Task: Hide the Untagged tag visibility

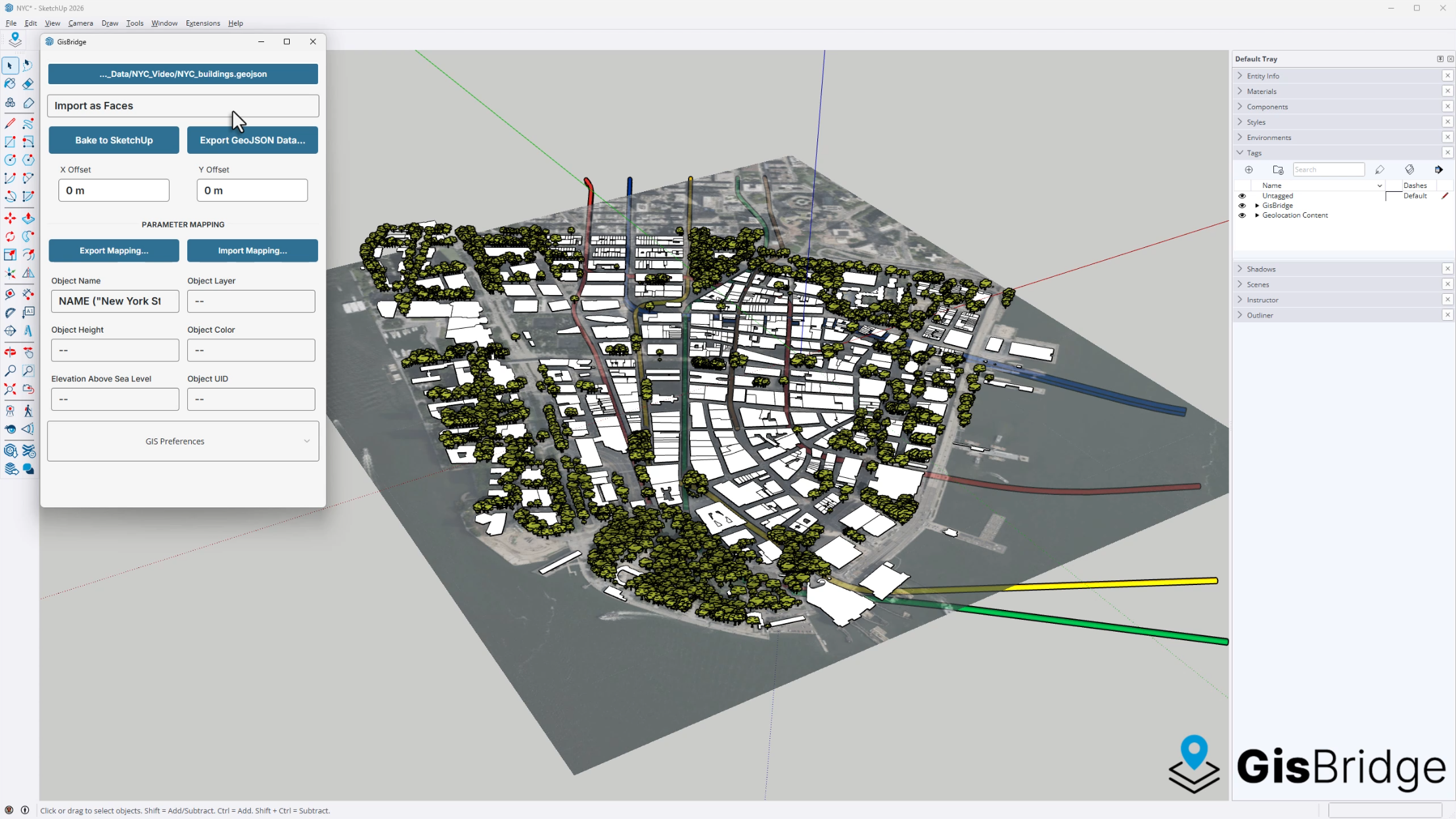Action: [x=1242, y=196]
